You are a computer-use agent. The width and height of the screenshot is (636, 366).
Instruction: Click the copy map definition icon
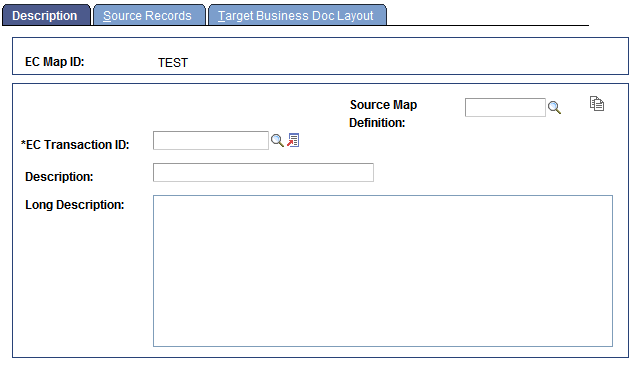point(597,103)
